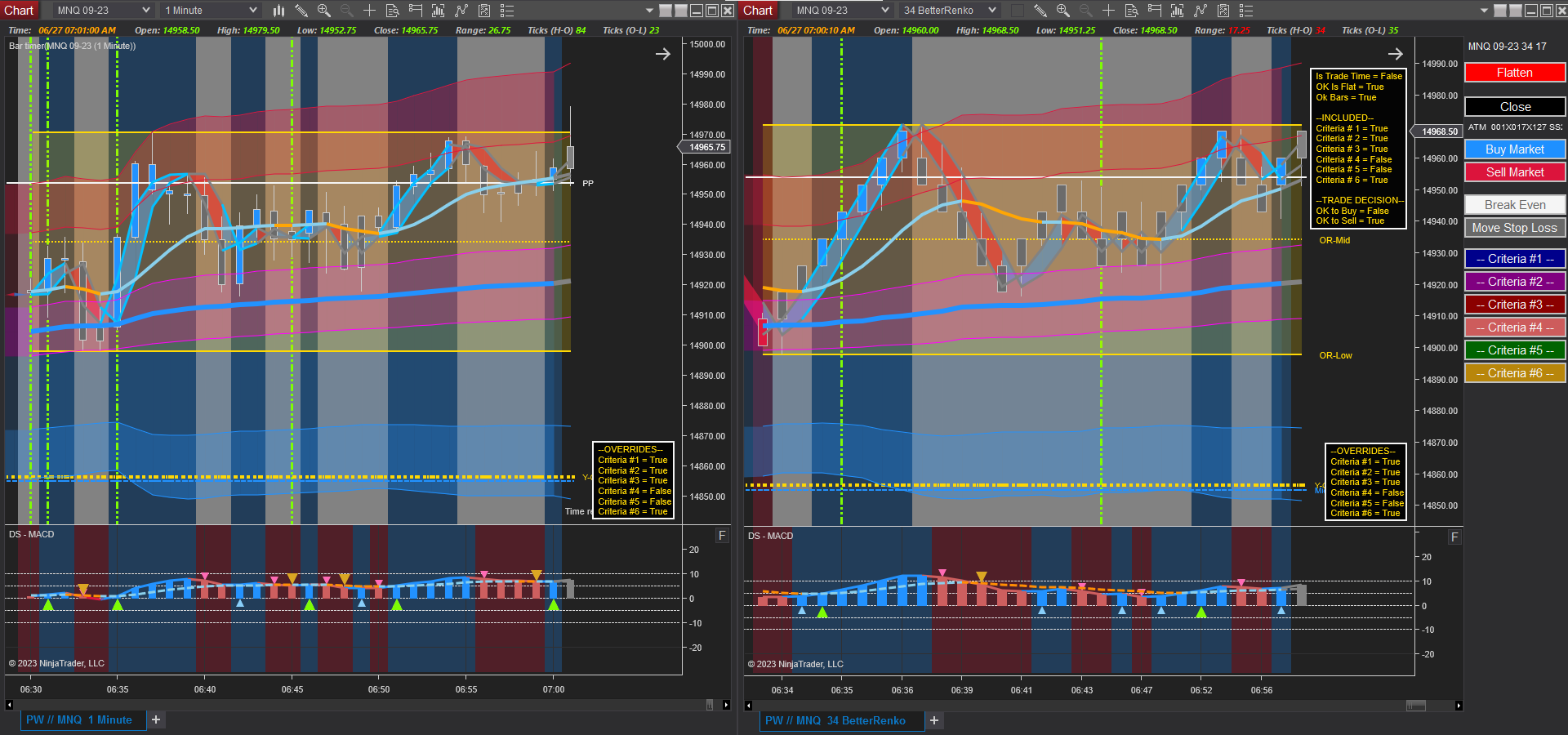The height and width of the screenshot is (735, 1568).
Task: Expand left chart toolbar overflow triangle
Action: point(650,11)
